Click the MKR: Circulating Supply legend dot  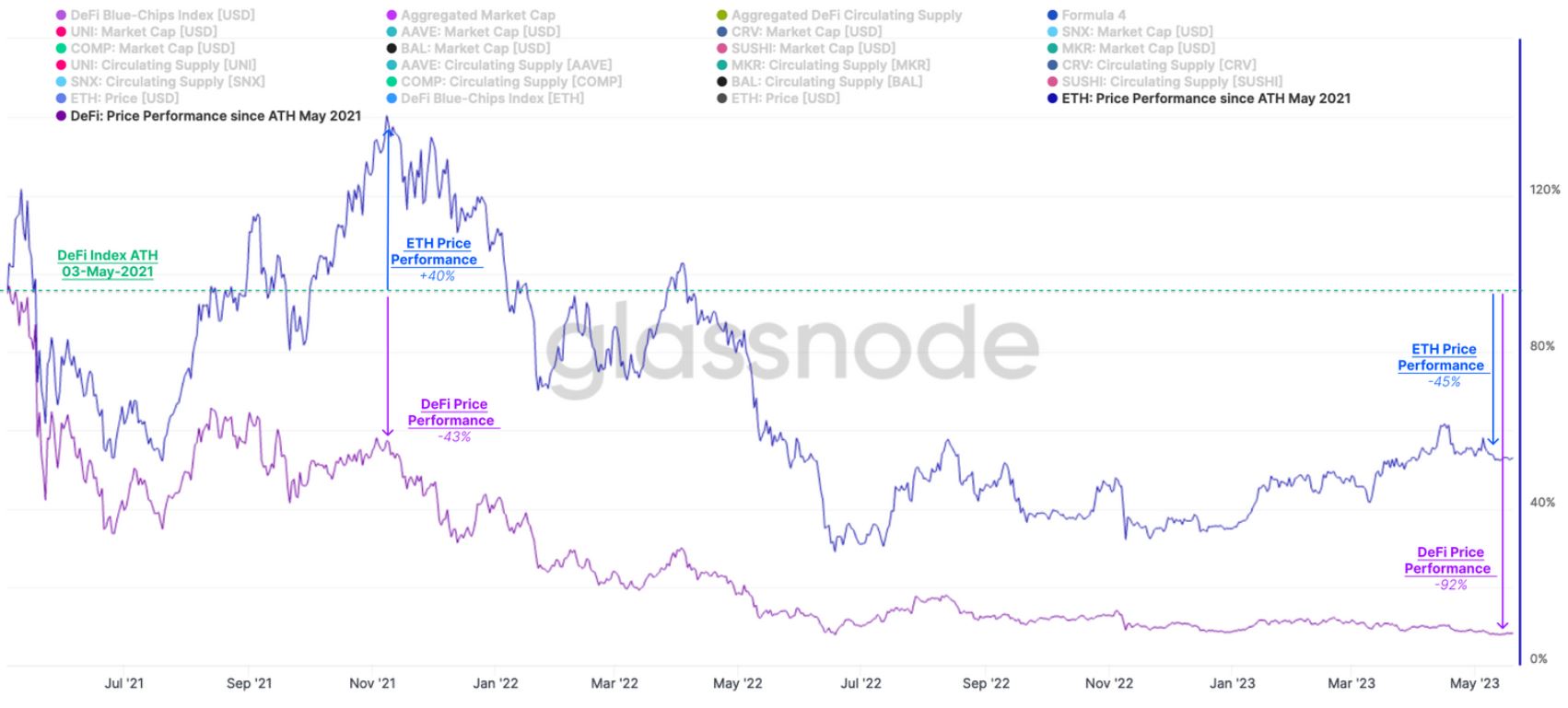[722, 65]
